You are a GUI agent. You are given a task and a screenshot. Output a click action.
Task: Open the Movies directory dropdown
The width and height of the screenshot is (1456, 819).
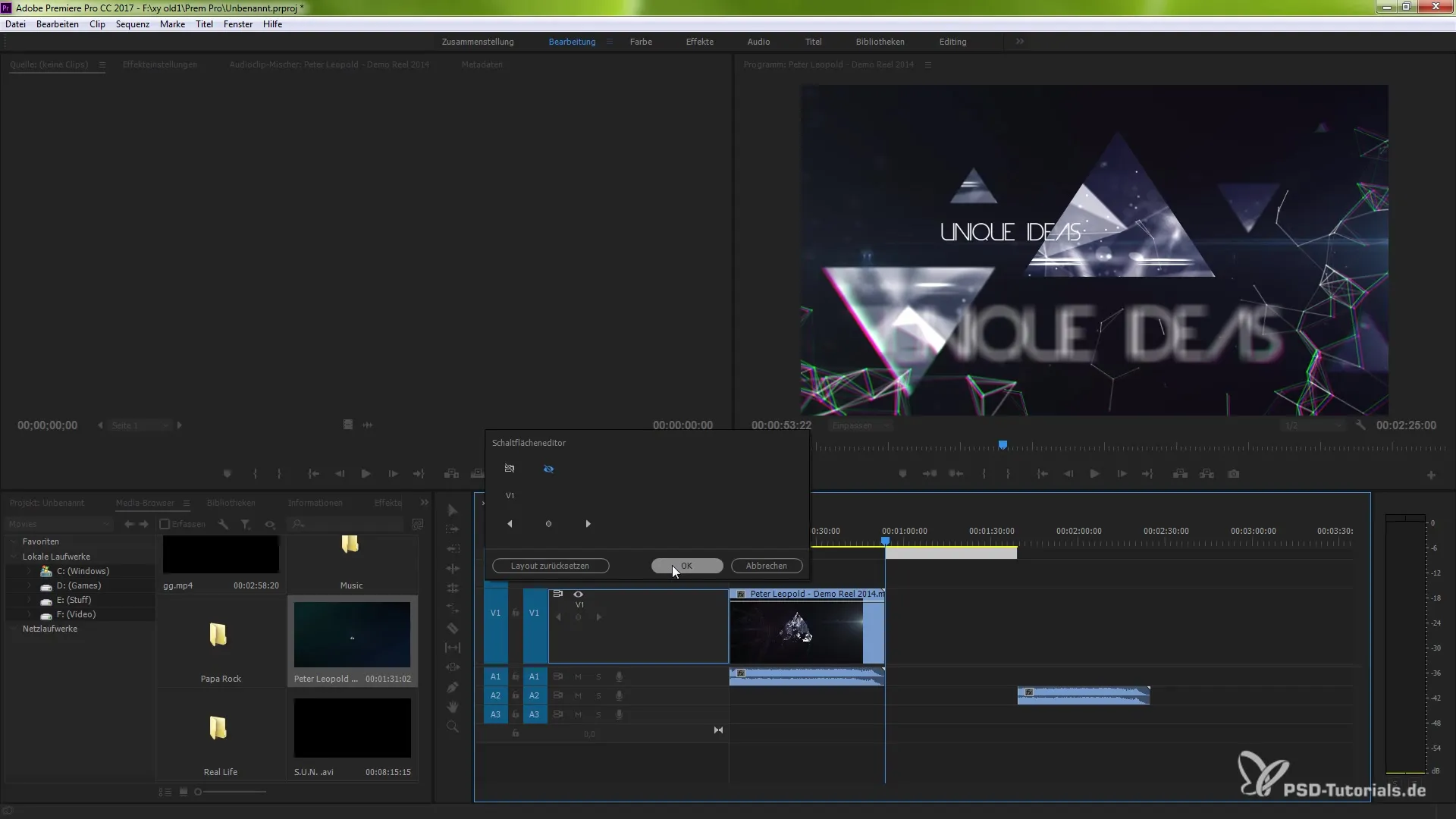106,524
